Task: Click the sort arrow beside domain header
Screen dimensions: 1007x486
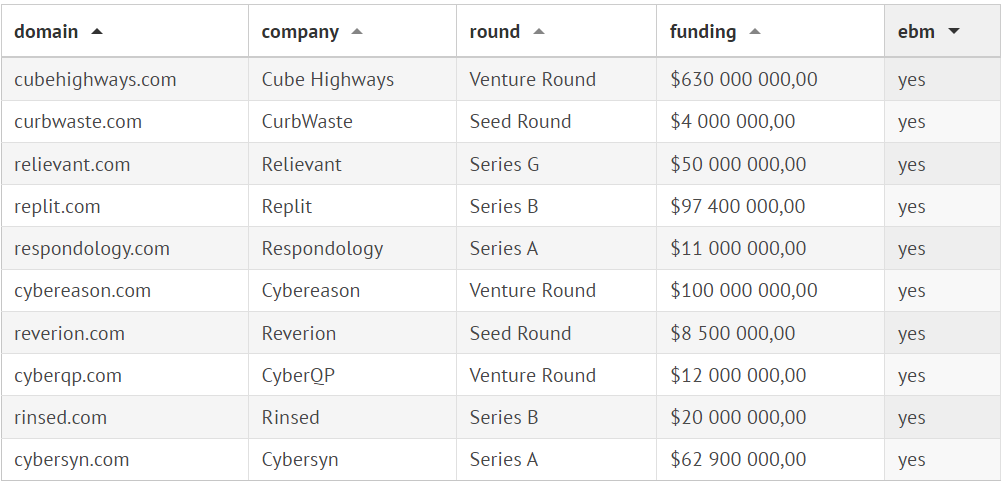Action: [97, 32]
